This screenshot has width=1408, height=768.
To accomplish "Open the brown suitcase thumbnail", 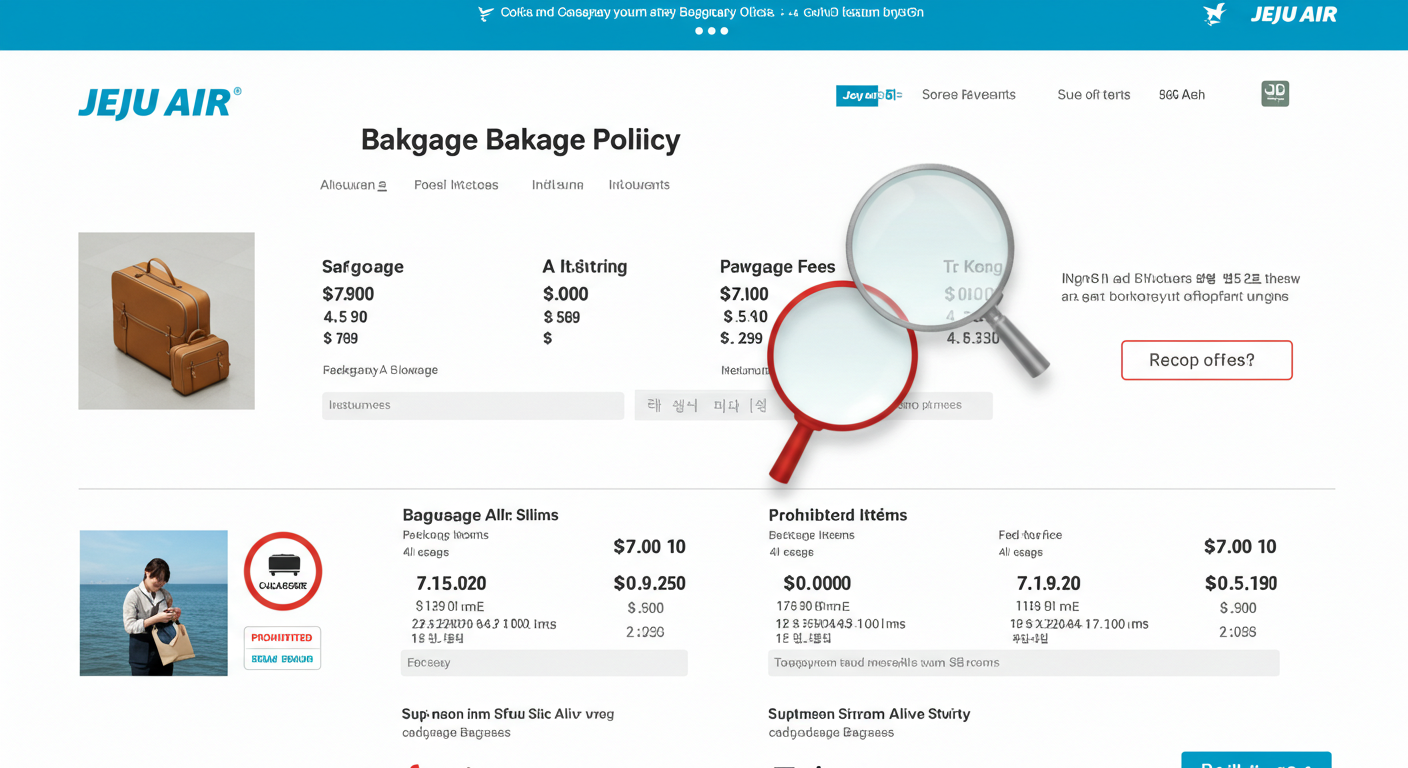I will [166, 321].
